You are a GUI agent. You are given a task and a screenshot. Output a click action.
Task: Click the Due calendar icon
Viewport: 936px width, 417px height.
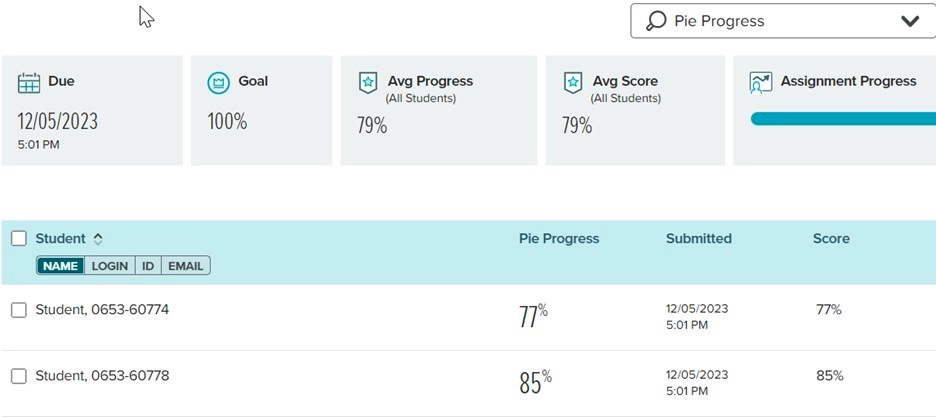pyautogui.click(x=29, y=83)
